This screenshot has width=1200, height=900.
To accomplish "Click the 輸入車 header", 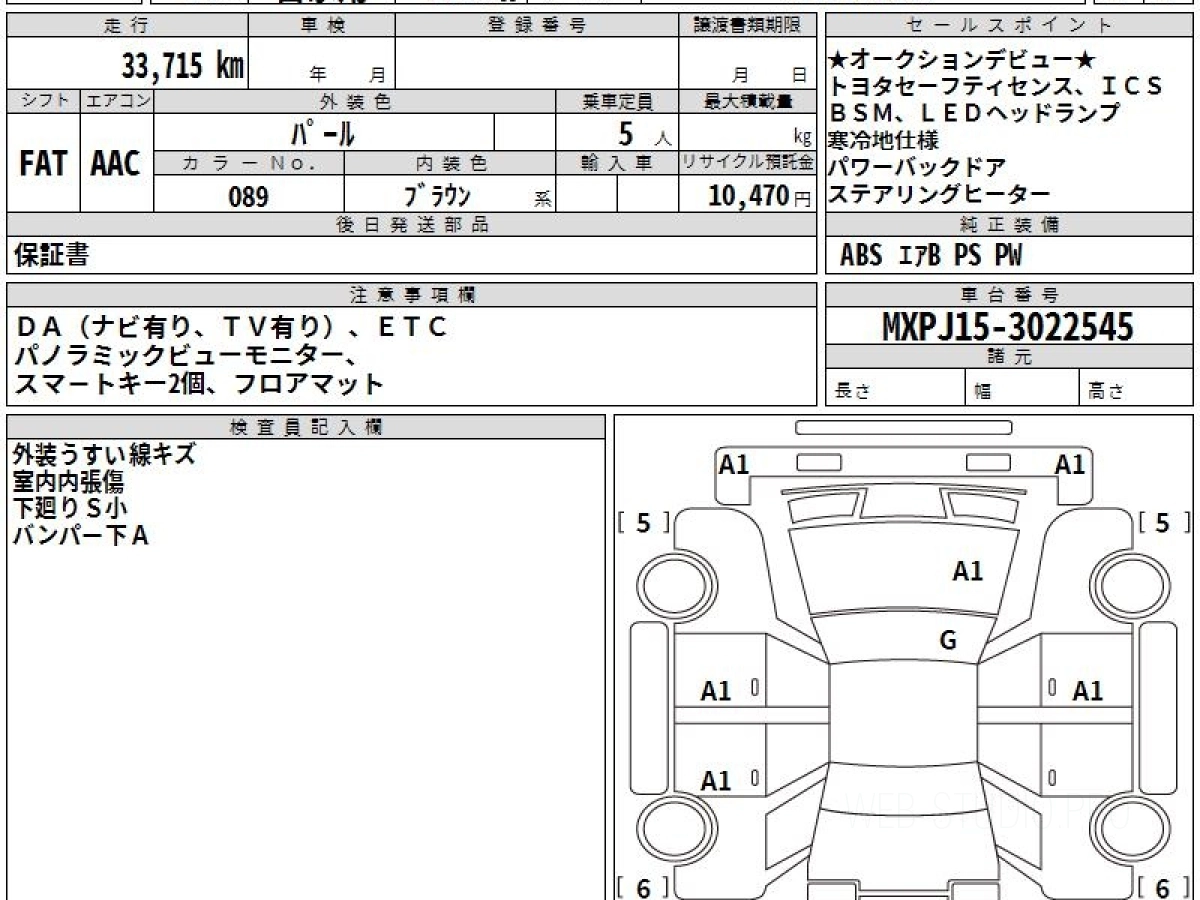I will point(617,162).
